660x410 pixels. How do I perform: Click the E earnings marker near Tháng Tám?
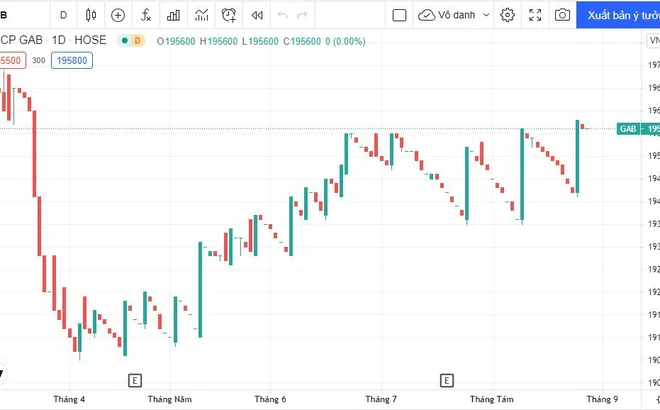[x=447, y=381]
